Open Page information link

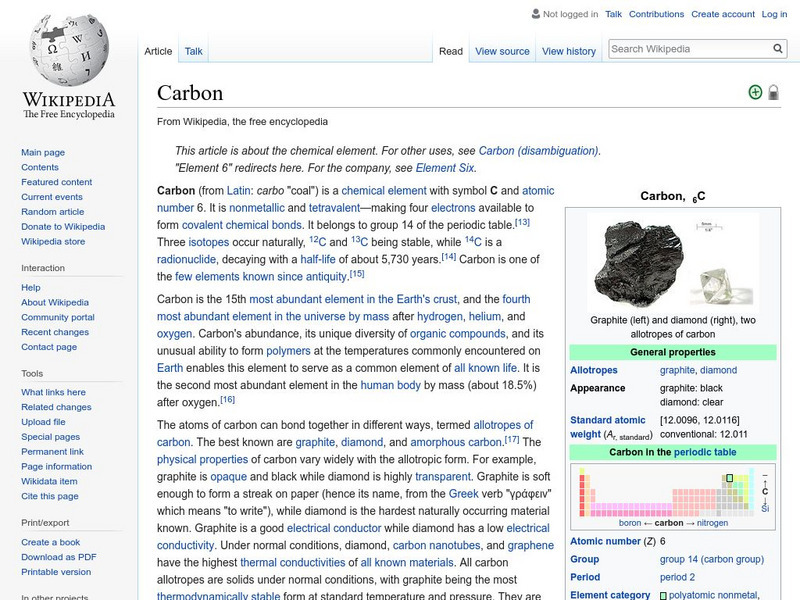click(57, 466)
